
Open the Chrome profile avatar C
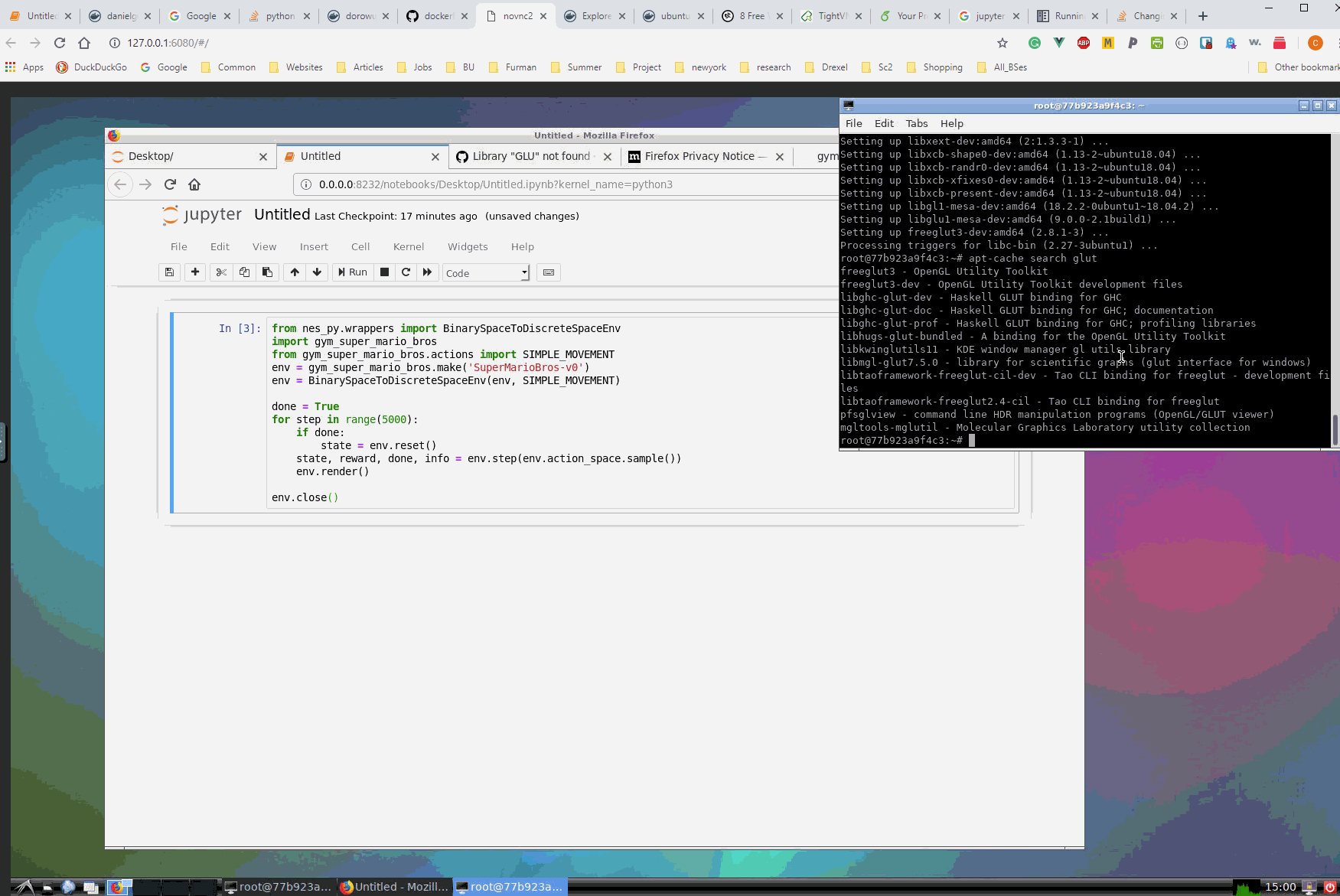[x=1316, y=43]
